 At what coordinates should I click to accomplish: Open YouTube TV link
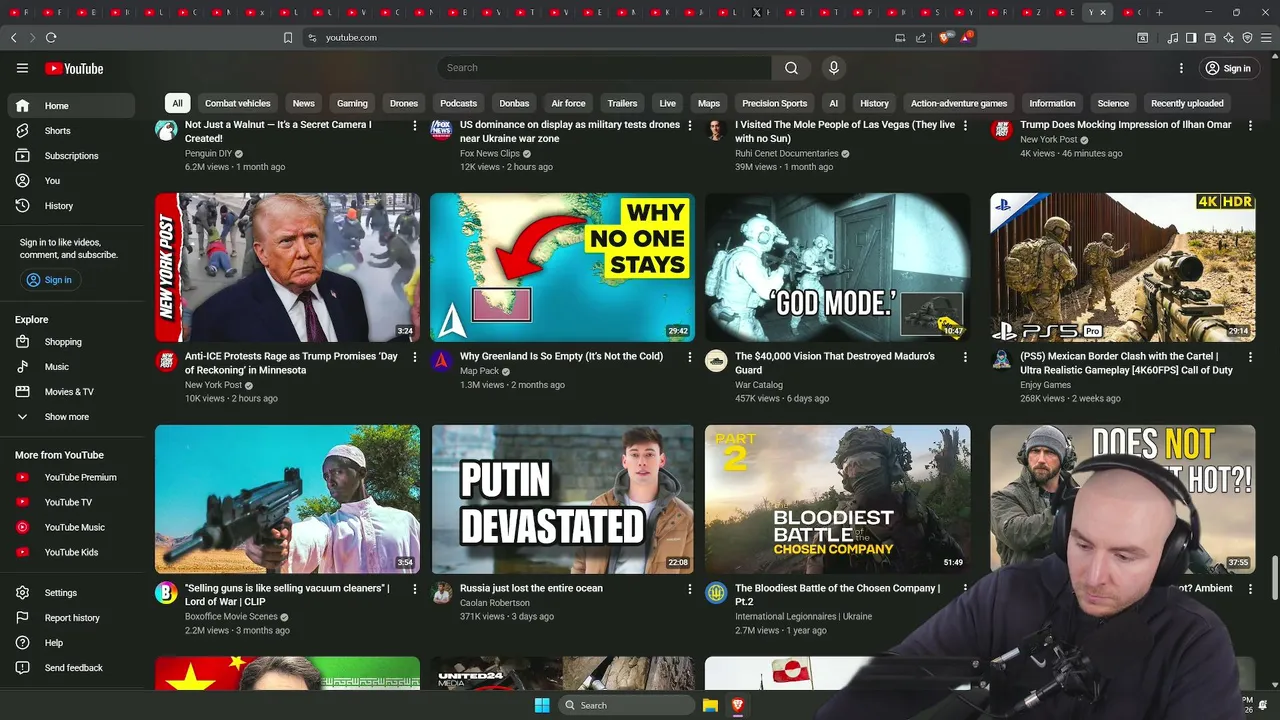pyautogui.click(x=70, y=502)
